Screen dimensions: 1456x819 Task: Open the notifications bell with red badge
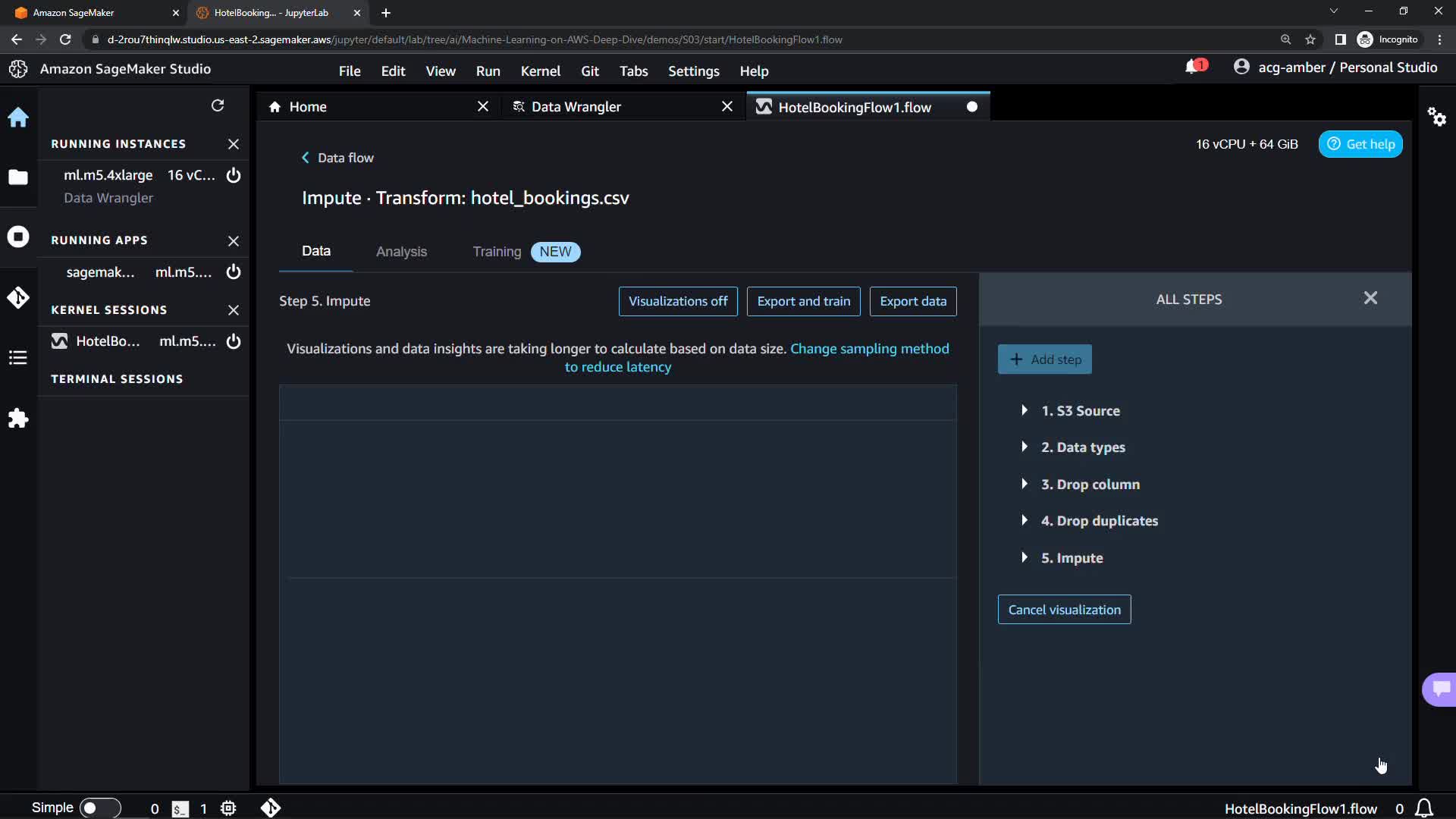pos(1193,67)
